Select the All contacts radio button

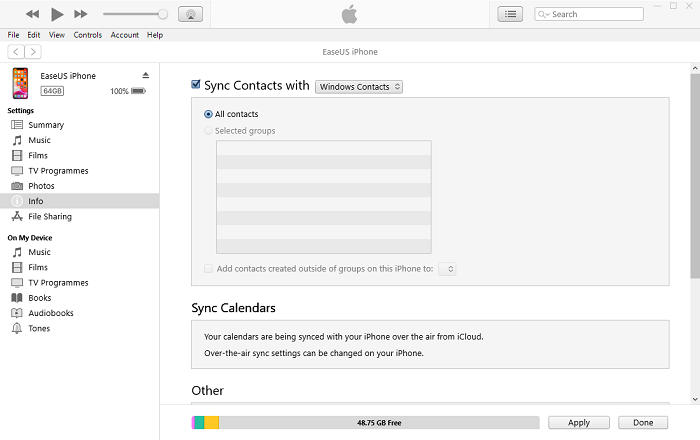click(x=208, y=114)
